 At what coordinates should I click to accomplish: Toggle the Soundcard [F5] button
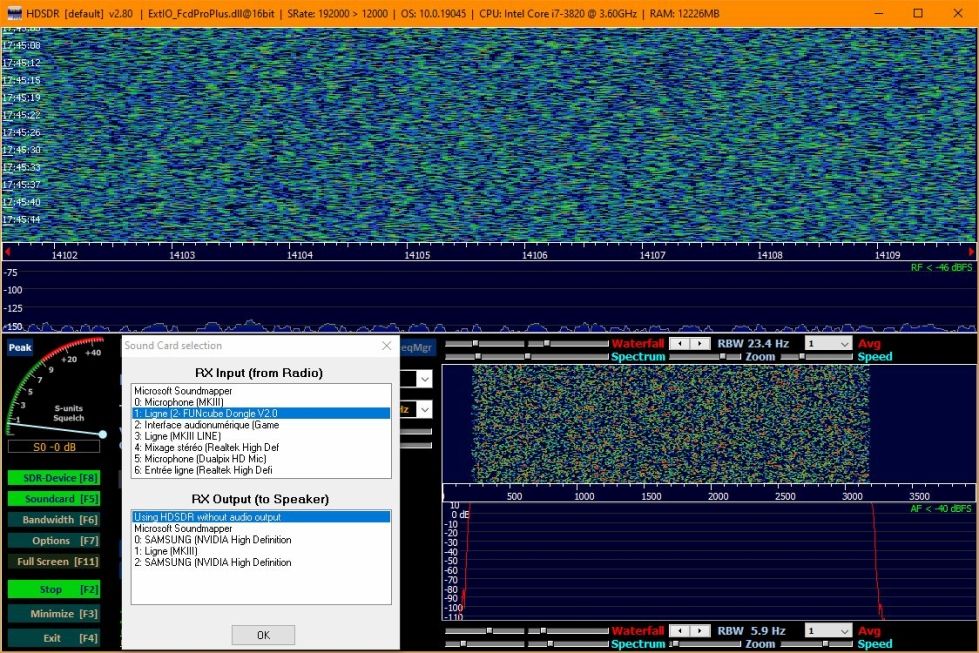[54, 499]
